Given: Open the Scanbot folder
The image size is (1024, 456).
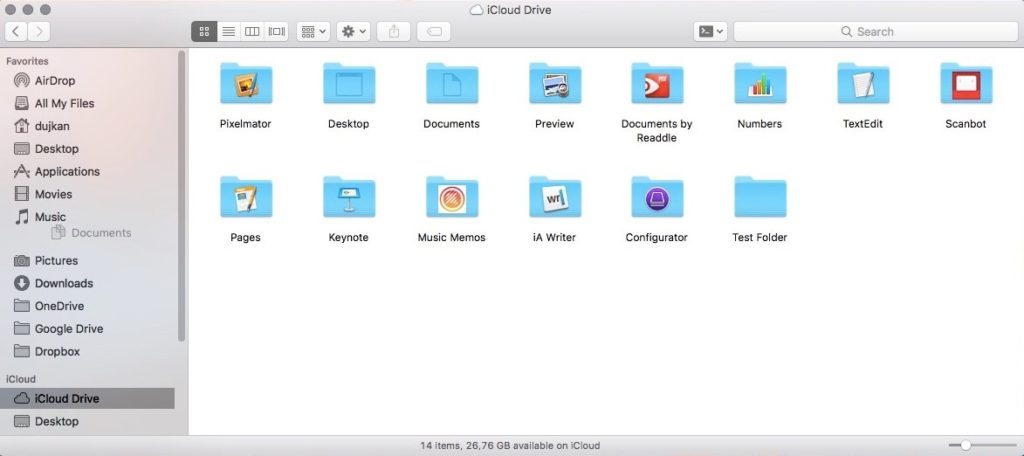Looking at the screenshot, I should pyautogui.click(x=966, y=84).
